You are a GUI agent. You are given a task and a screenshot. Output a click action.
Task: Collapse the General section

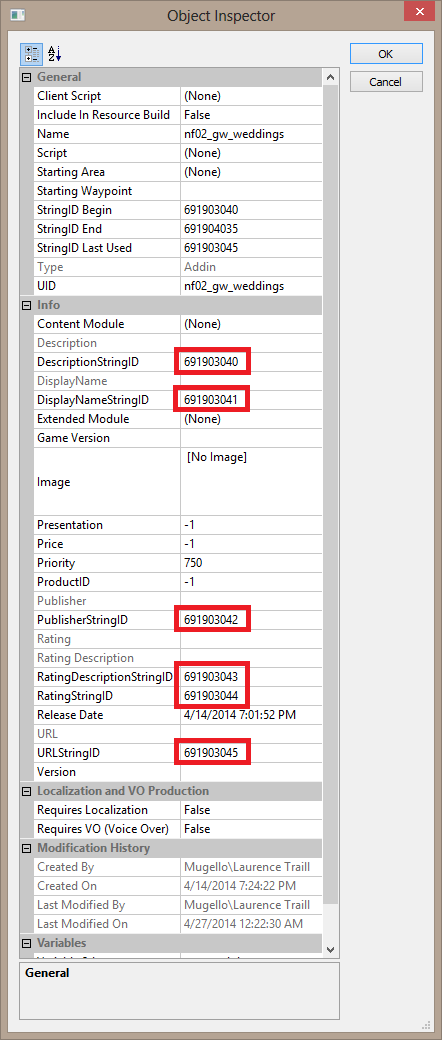[x=27, y=77]
